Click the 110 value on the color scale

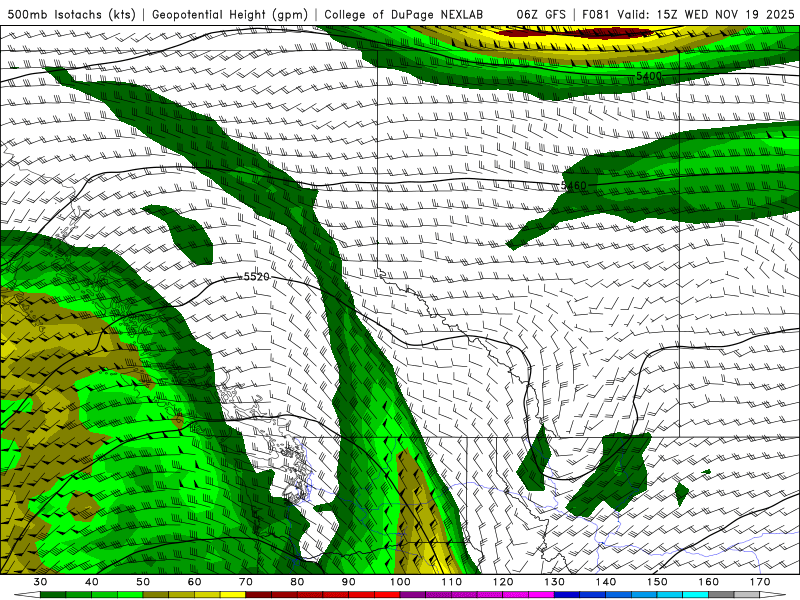pos(452,582)
